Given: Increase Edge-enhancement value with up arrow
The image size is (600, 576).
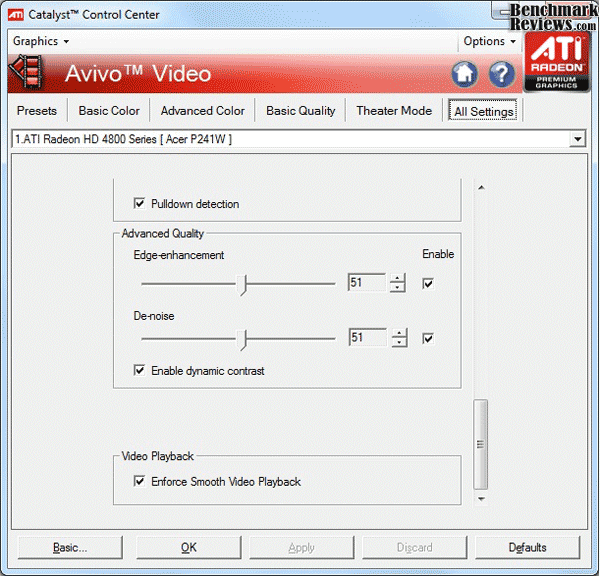Looking at the screenshot, I should click(398, 279).
